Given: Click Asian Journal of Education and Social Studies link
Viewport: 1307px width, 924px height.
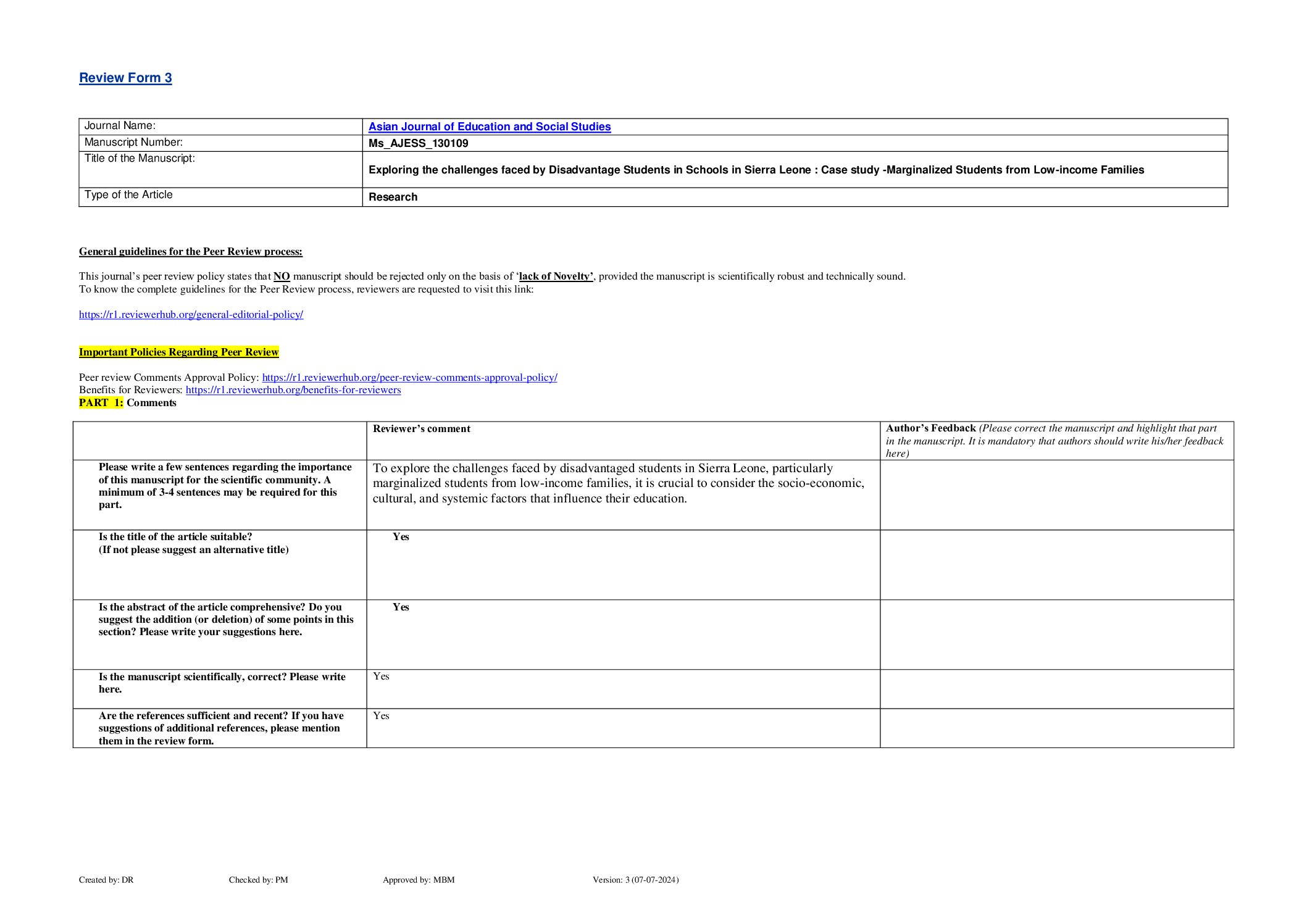Looking at the screenshot, I should (x=489, y=127).
